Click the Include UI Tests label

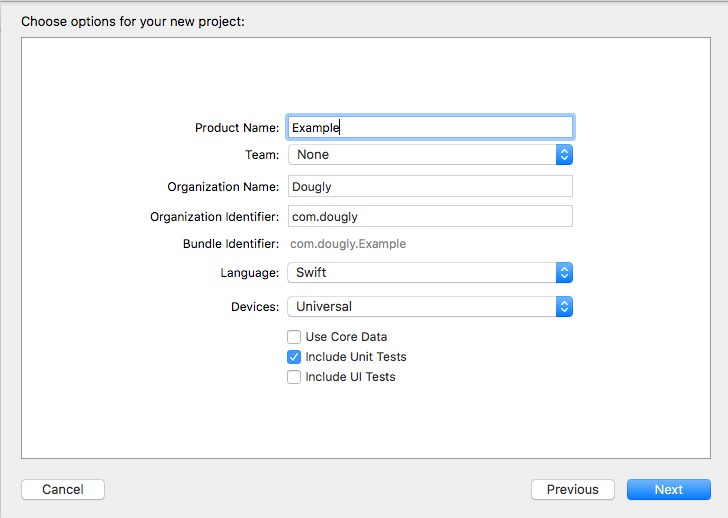coord(351,376)
